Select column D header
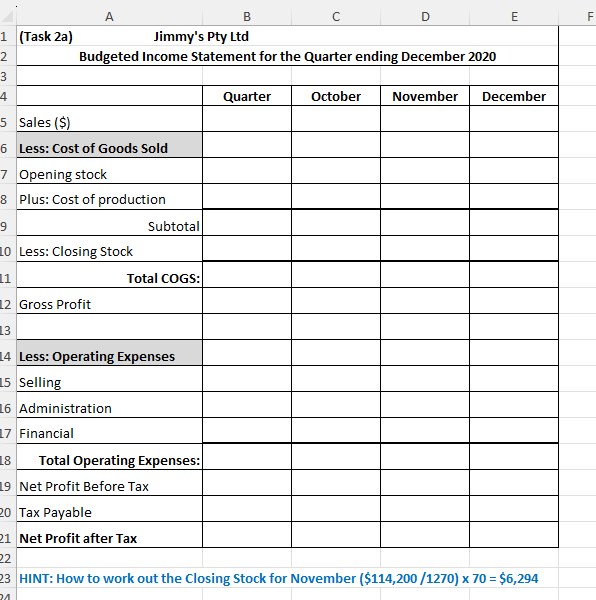Viewport: 596px width, 600px height. [x=425, y=16]
